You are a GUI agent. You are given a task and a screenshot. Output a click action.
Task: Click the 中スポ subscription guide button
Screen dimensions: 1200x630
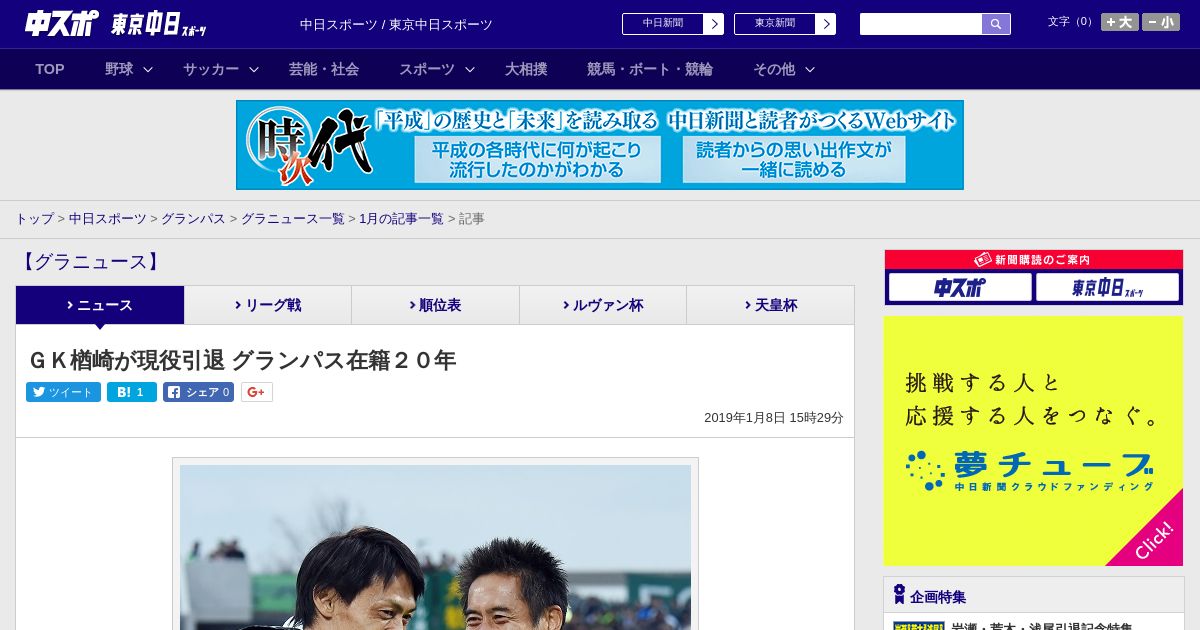click(960, 288)
